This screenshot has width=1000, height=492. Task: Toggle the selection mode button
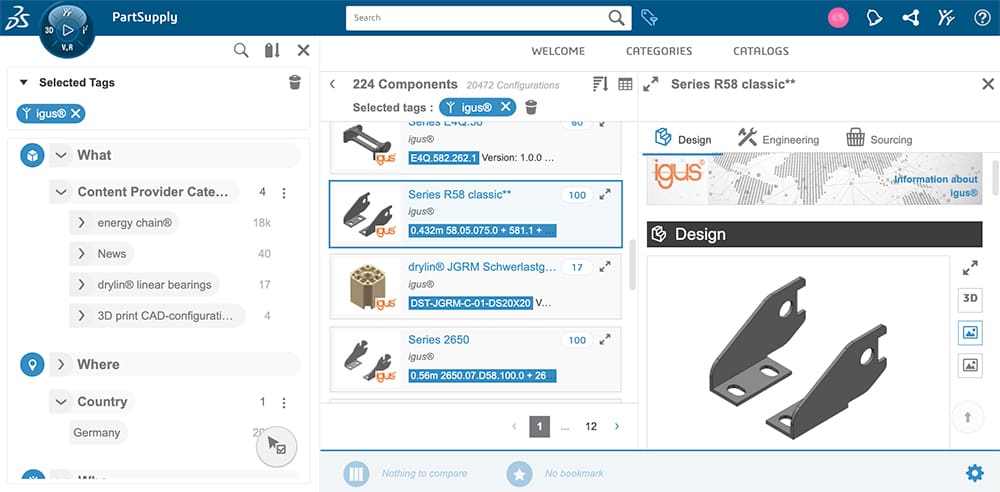277,445
